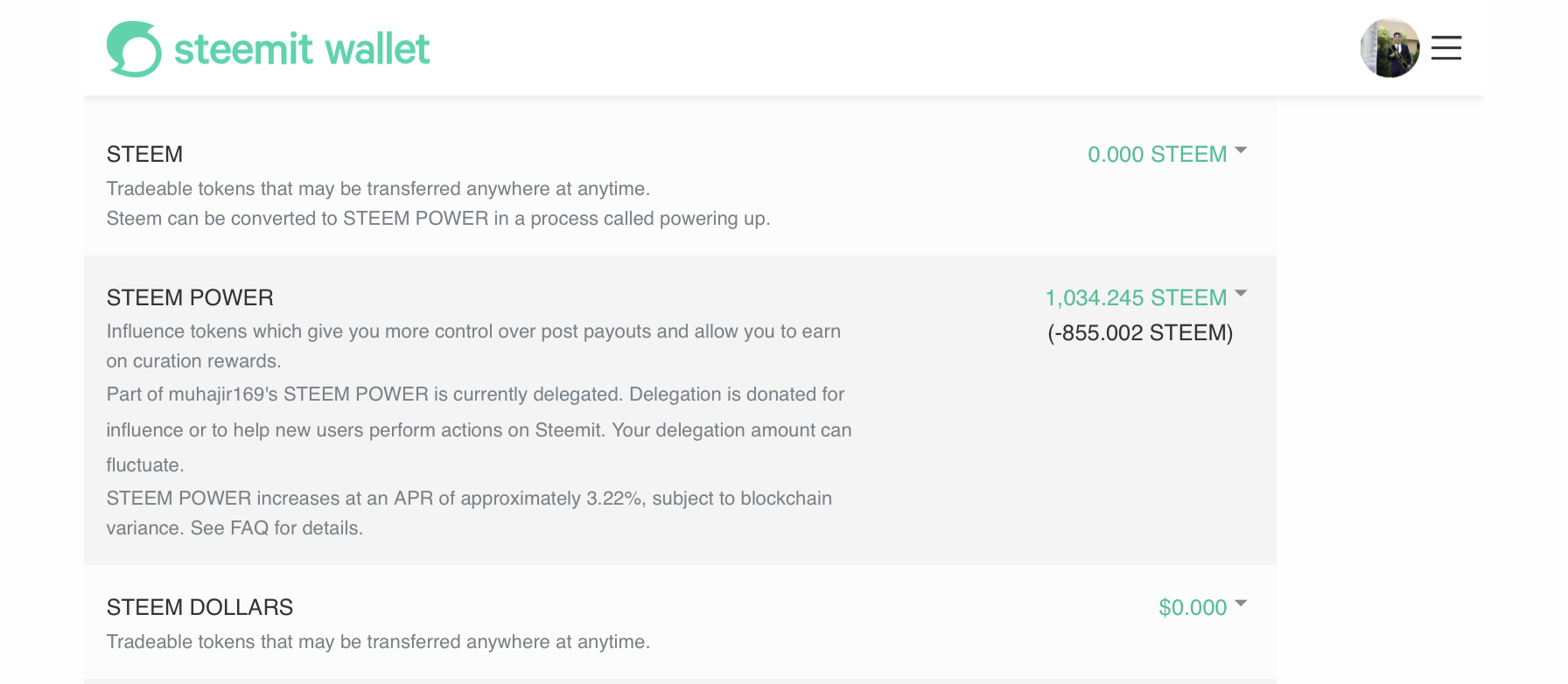
Task: Select the STEEM POWER section heading
Action: (x=190, y=297)
